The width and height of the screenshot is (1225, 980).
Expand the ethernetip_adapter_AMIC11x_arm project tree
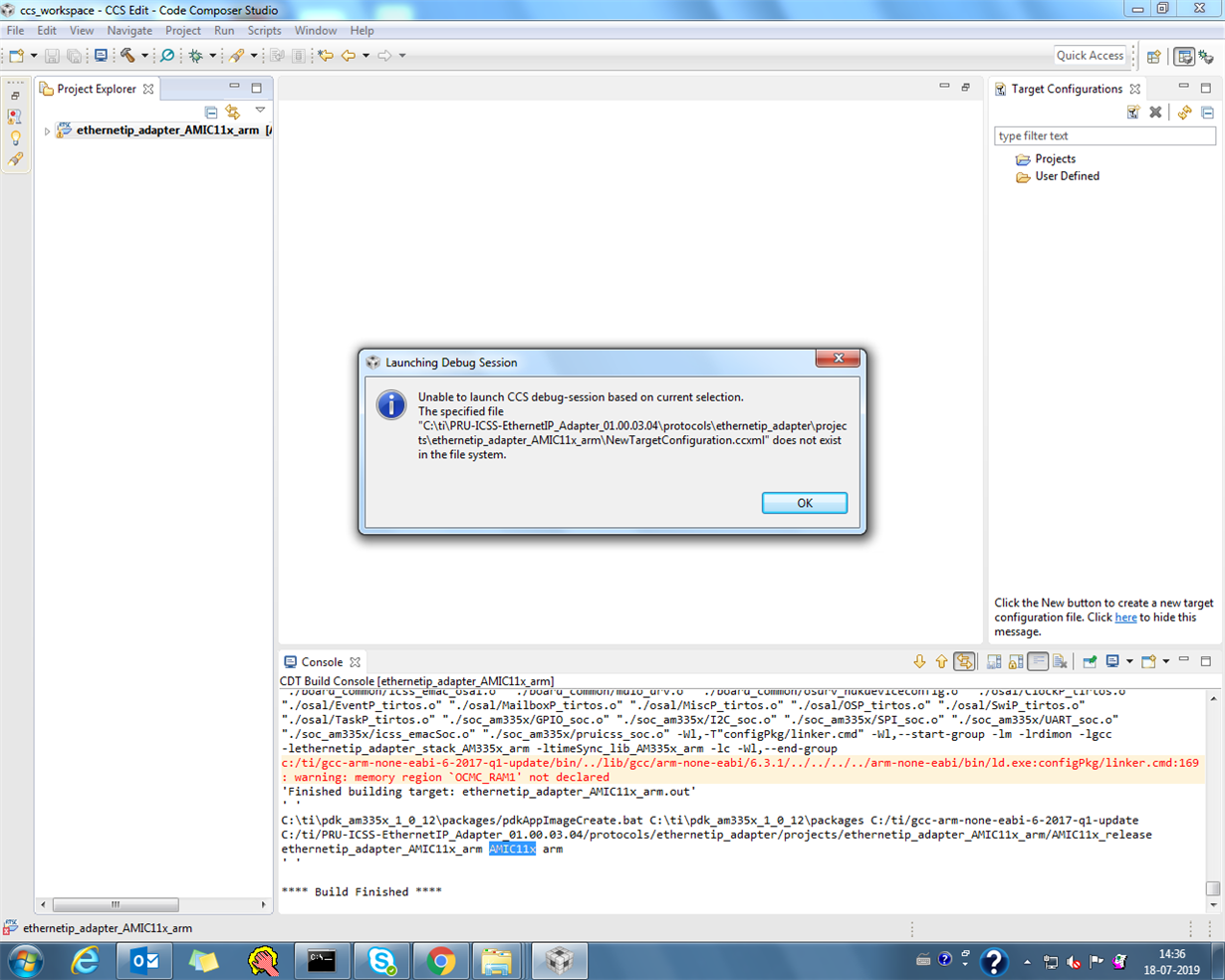(47, 130)
